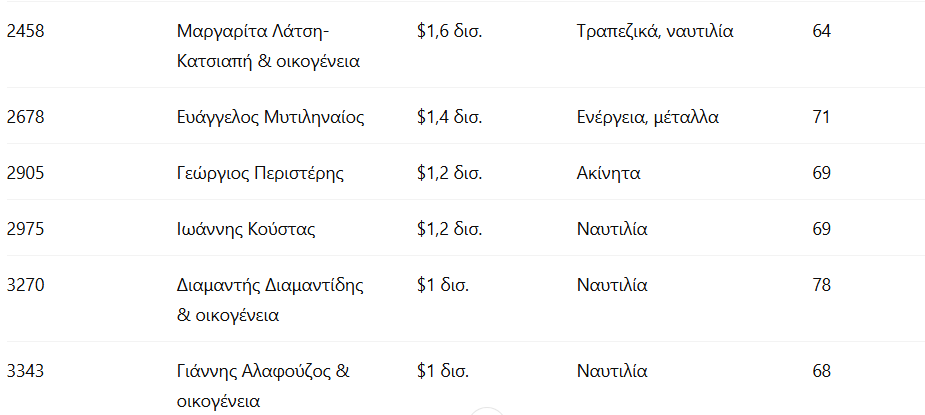Click the age value 78
925x415 pixels.
(x=822, y=285)
